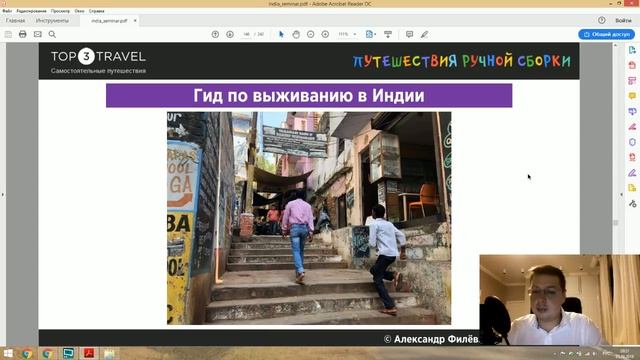Close the india_seminar.pdf tab

[x=135, y=20]
